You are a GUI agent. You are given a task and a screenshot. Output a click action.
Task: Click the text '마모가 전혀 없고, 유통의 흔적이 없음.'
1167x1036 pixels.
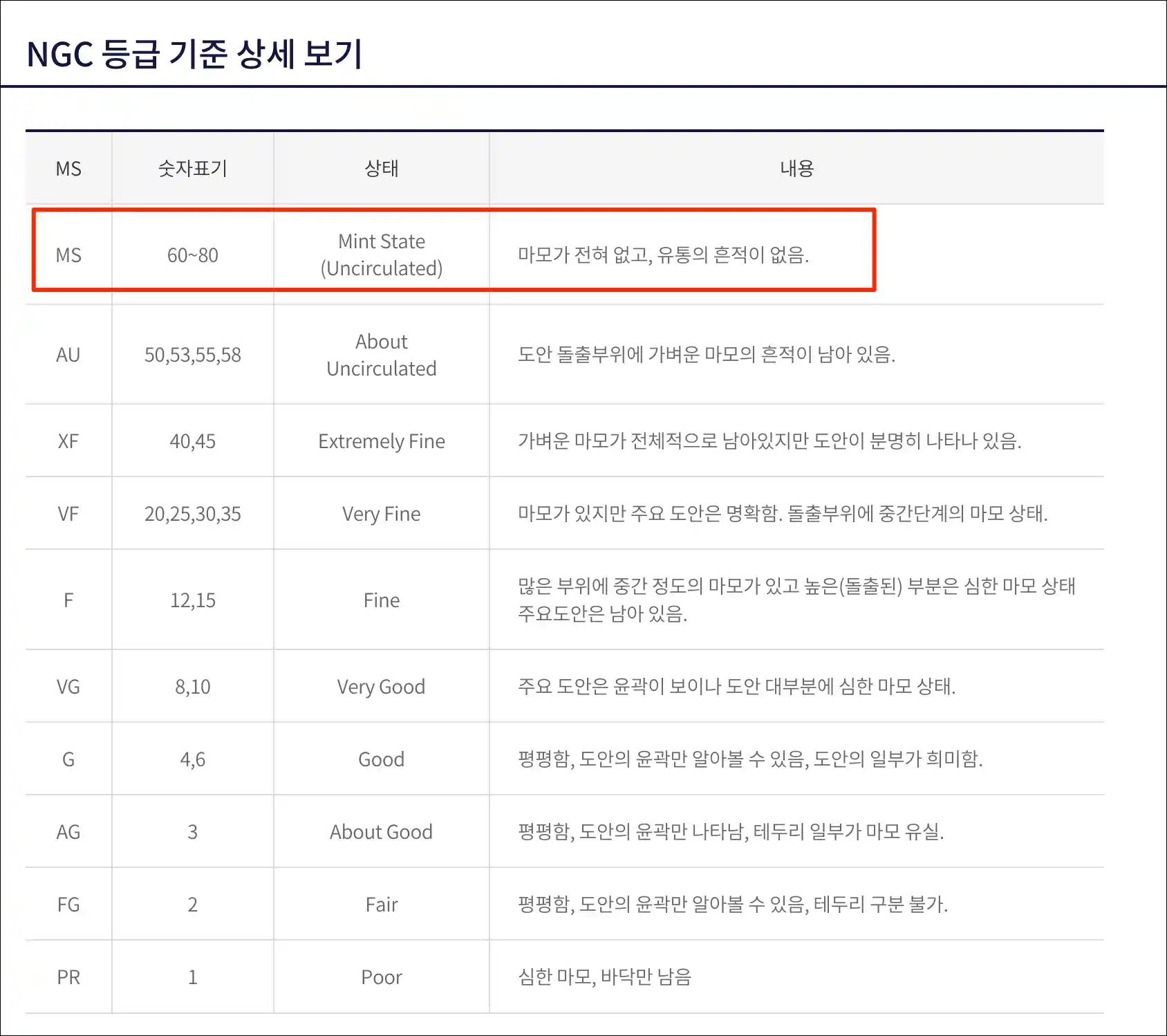(664, 255)
